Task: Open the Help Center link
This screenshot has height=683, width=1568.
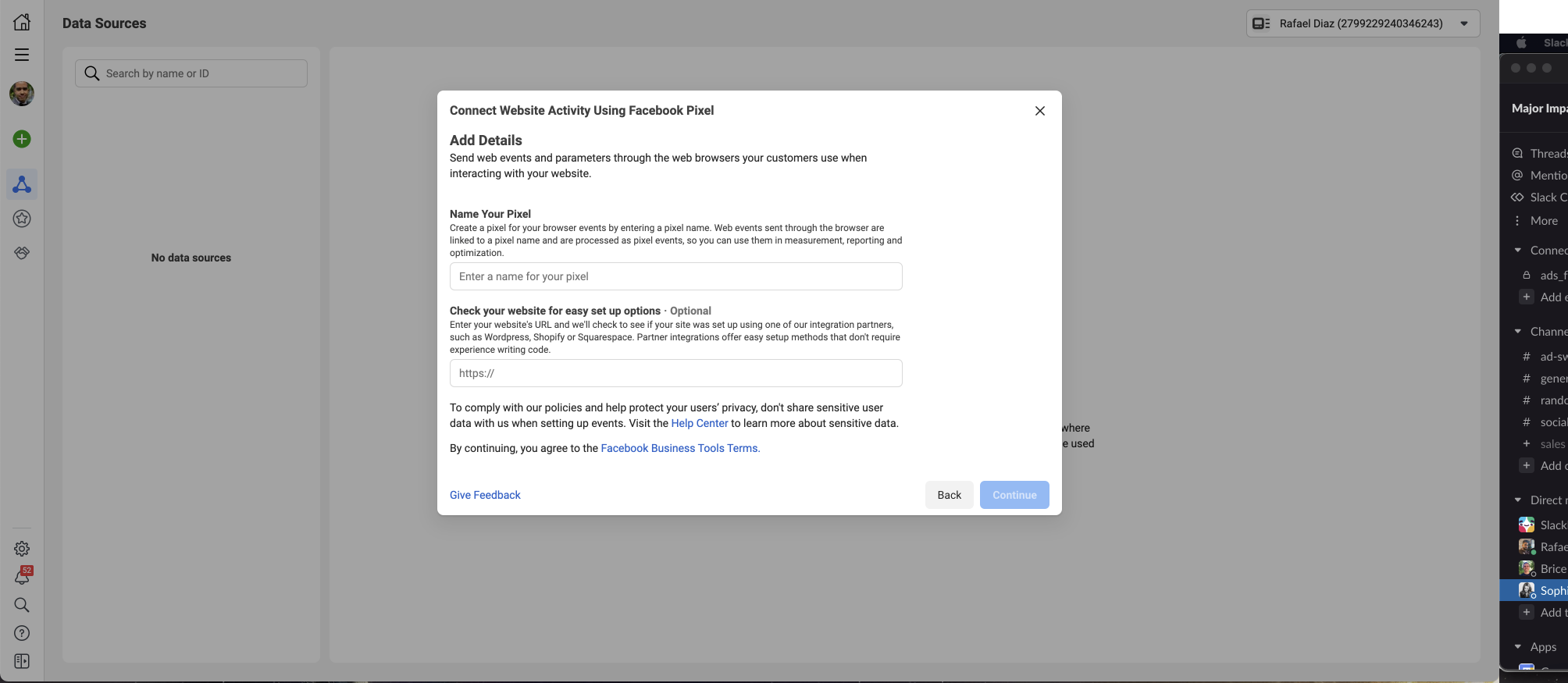Action: (x=700, y=423)
